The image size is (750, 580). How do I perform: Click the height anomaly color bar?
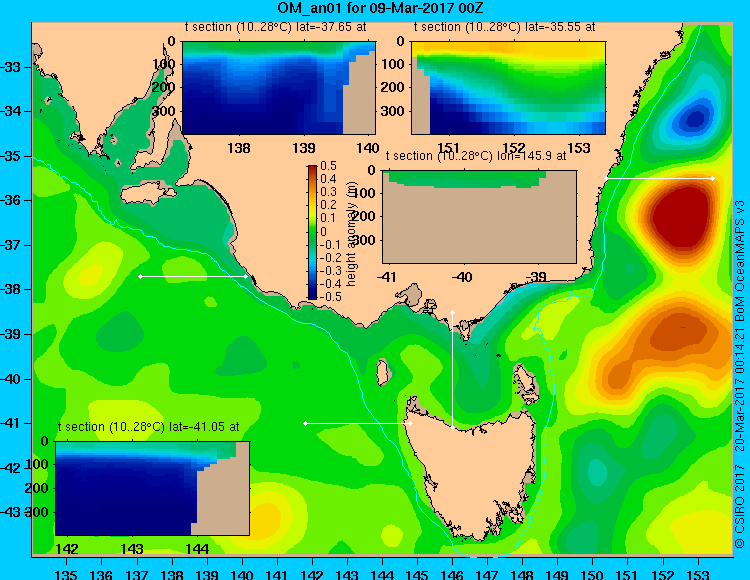click(x=312, y=232)
